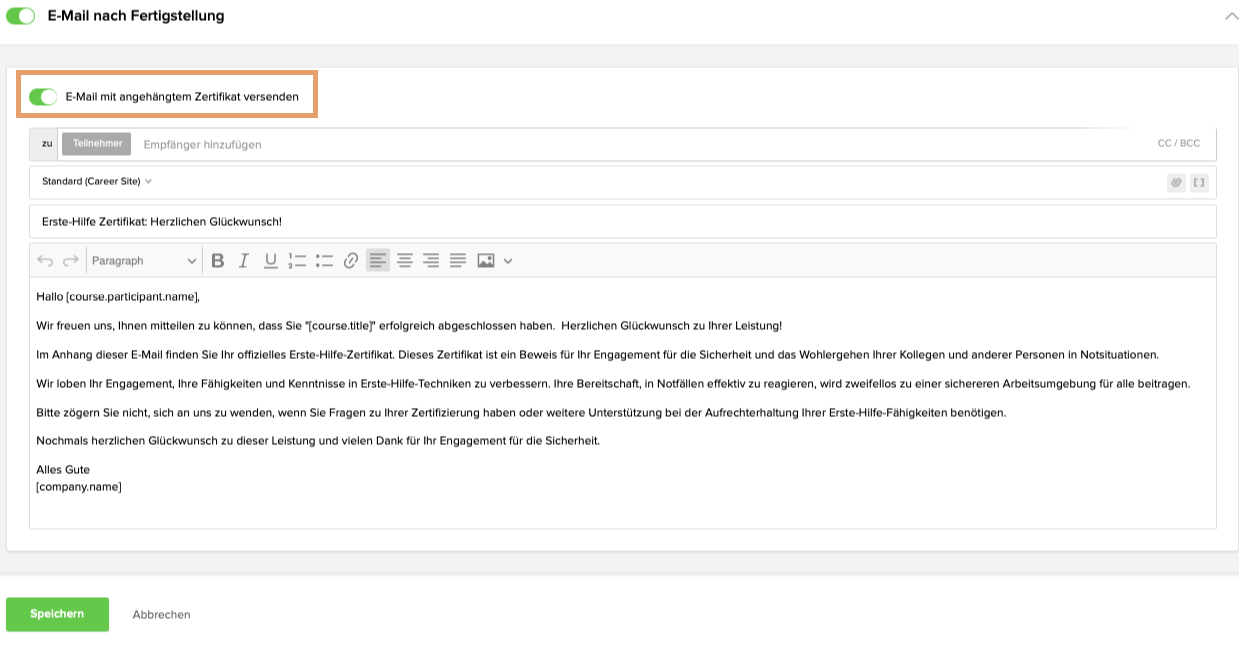
Task: Open the placeholder brackets tool
Action: coord(1198,182)
